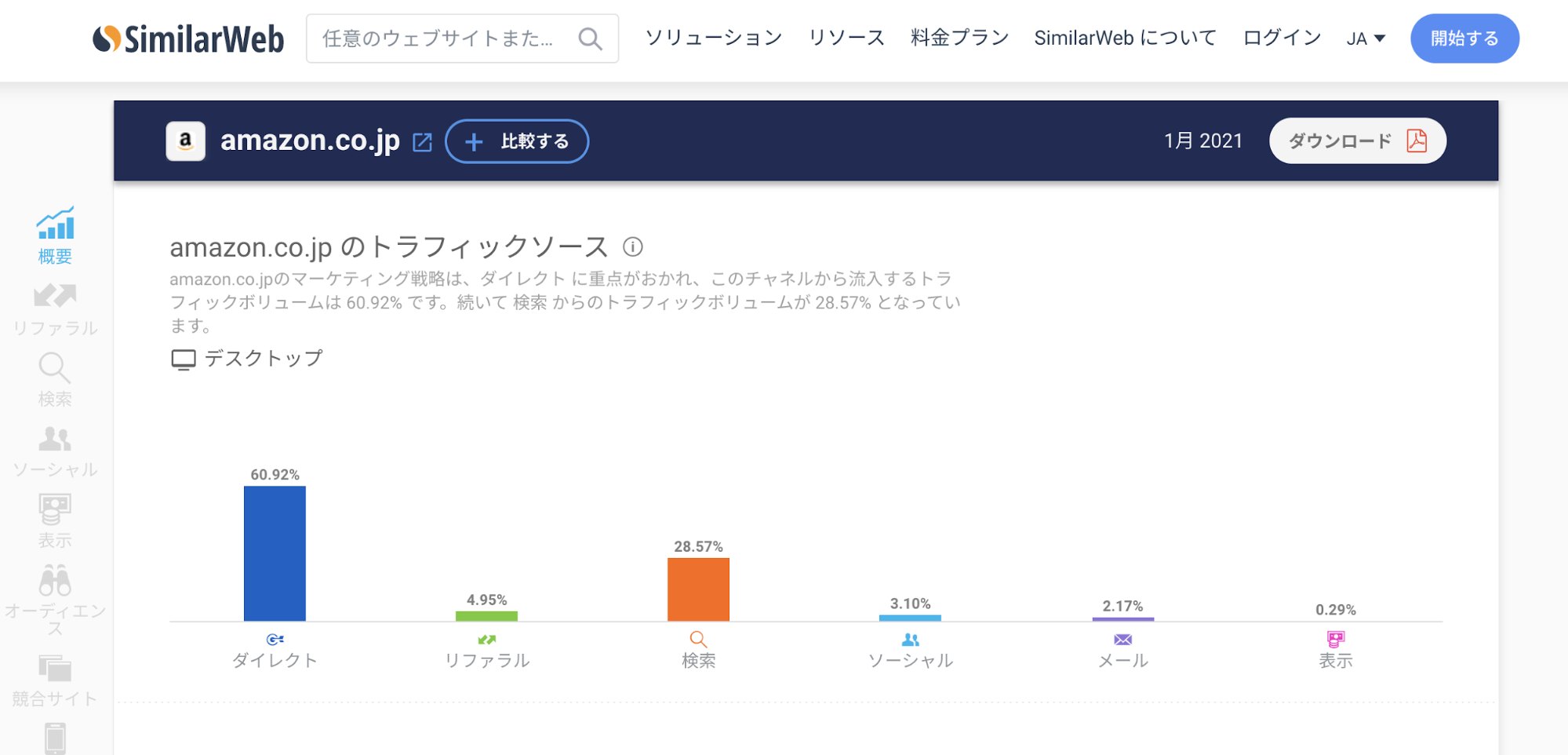Open the 概要 overview sidebar section
1568x755 pixels.
pos(55,235)
